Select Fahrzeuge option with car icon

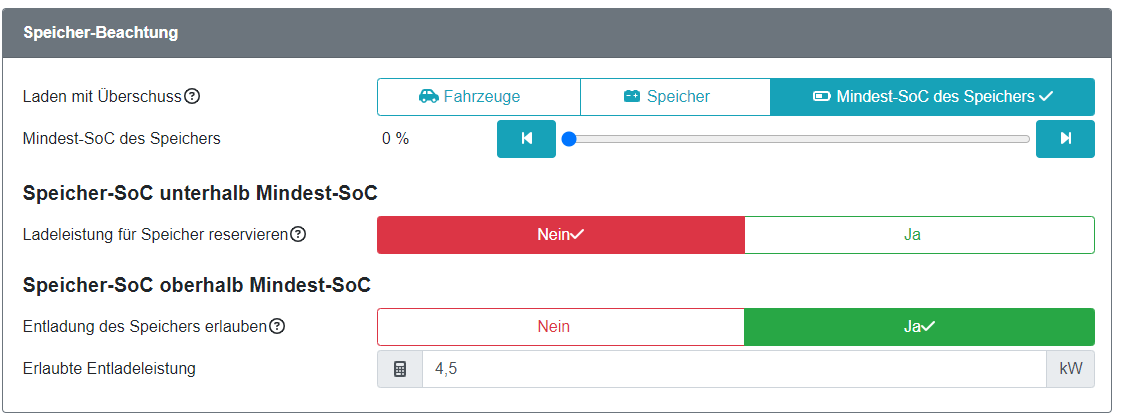pos(479,97)
